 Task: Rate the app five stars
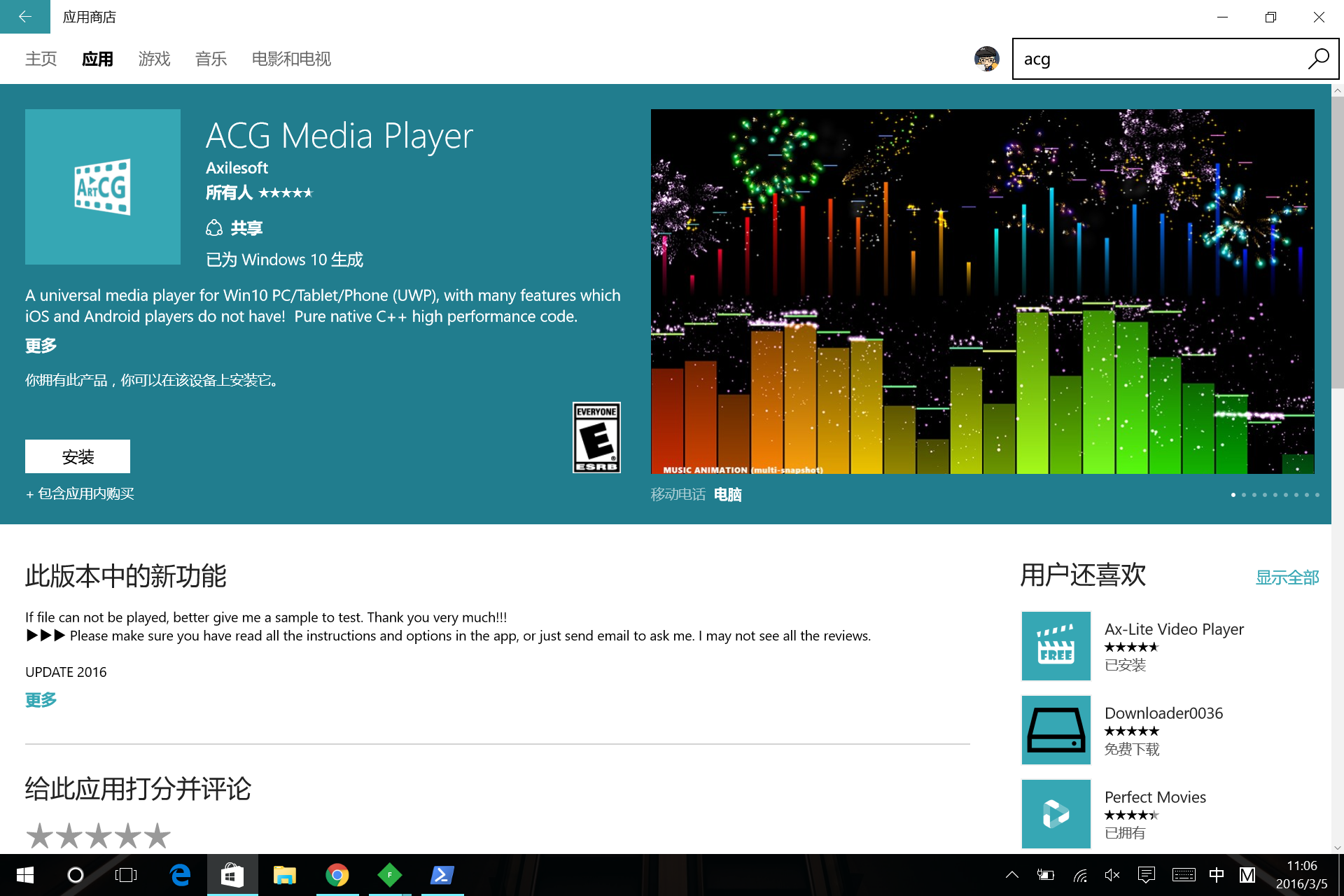[x=157, y=836]
